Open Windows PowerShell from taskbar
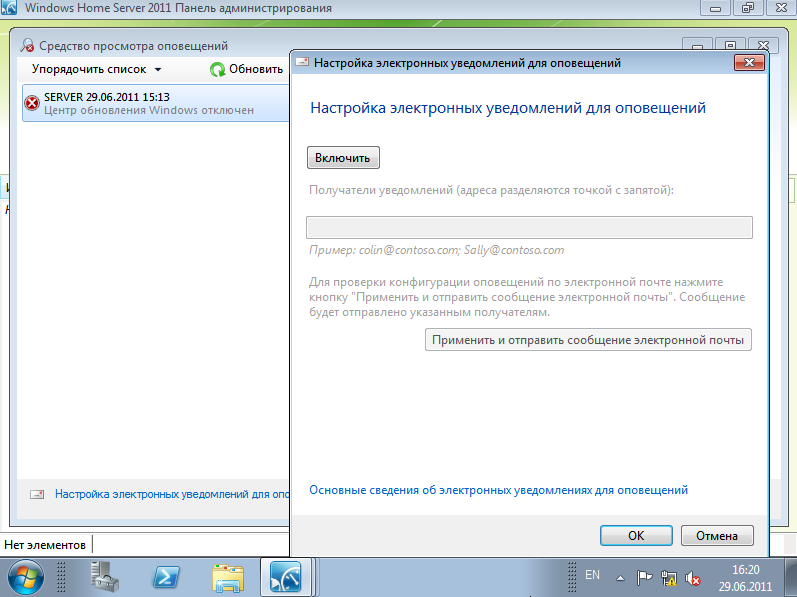The height and width of the screenshot is (597, 797). [166, 577]
